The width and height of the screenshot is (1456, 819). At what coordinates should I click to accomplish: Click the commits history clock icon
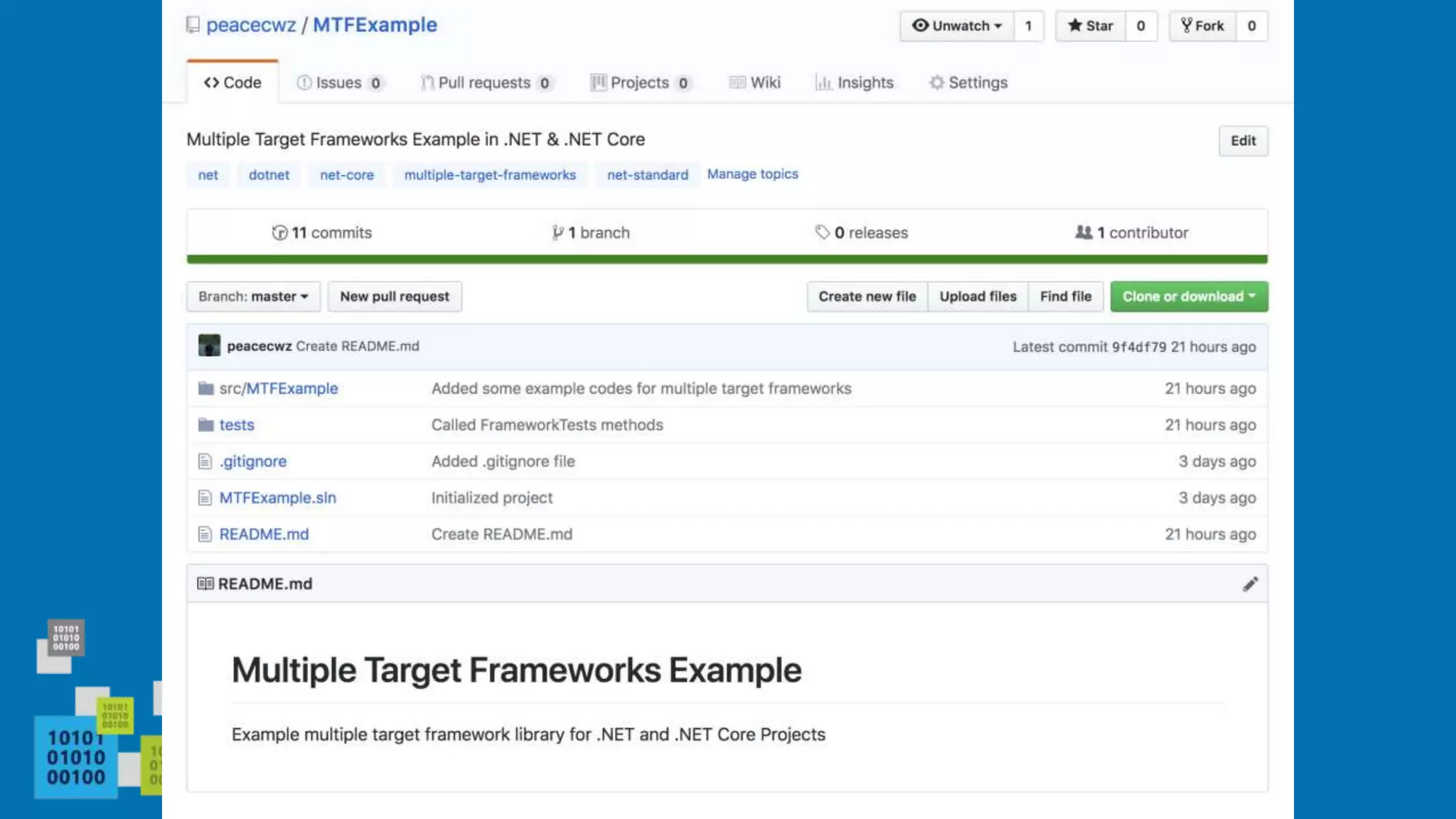[x=279, y=232]
